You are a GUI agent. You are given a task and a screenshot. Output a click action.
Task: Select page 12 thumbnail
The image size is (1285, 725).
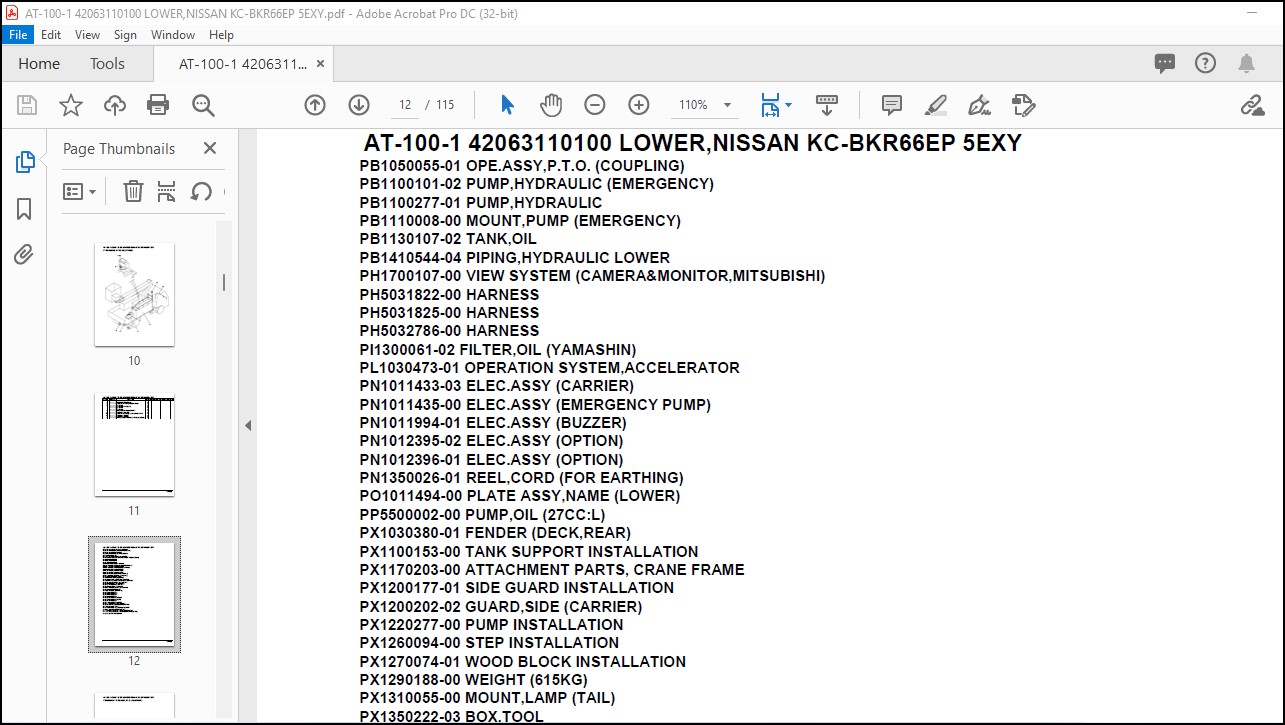pyautogui.click(x=134, y=595)
